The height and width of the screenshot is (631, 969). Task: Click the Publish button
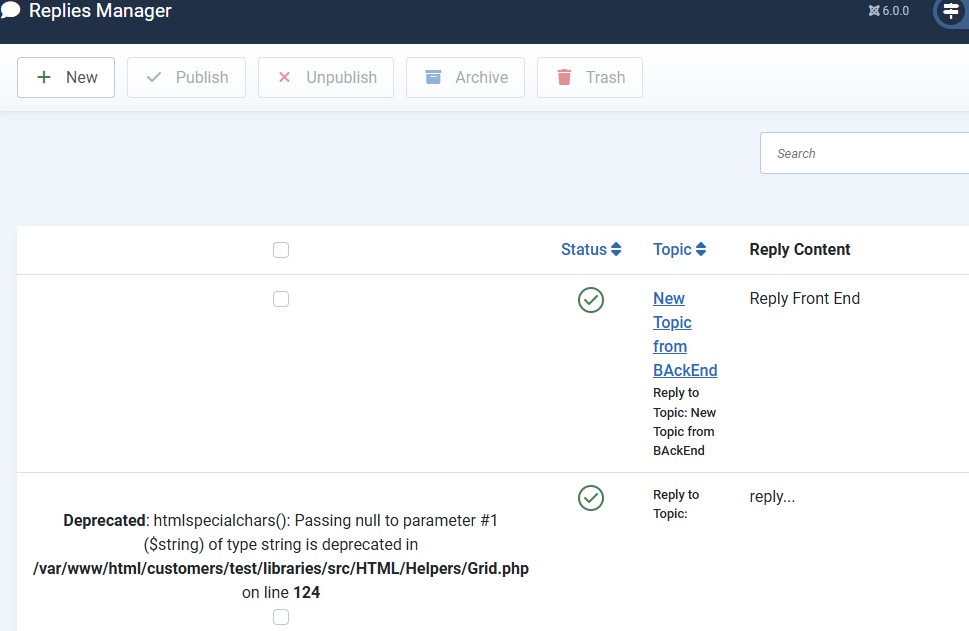(186, 77)
